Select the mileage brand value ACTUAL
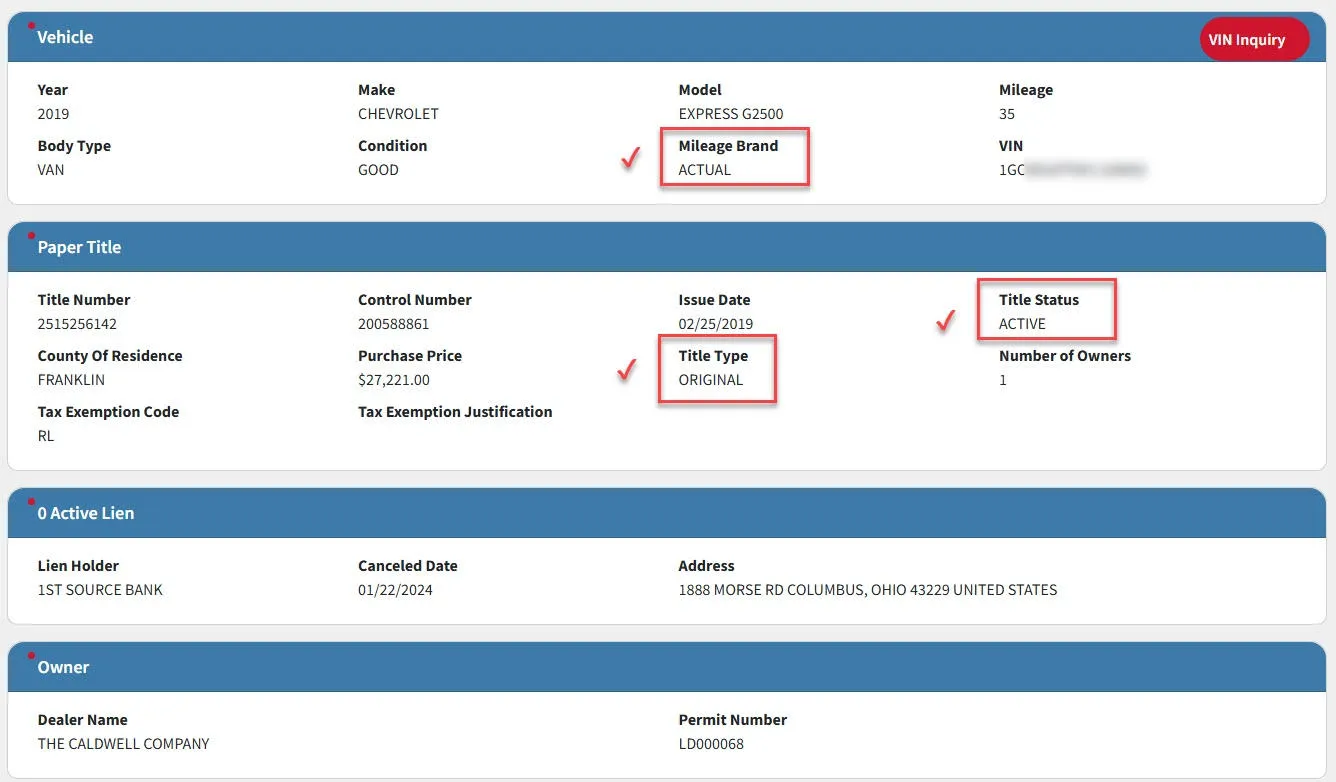1336x782 pixels. click(705, 170)
